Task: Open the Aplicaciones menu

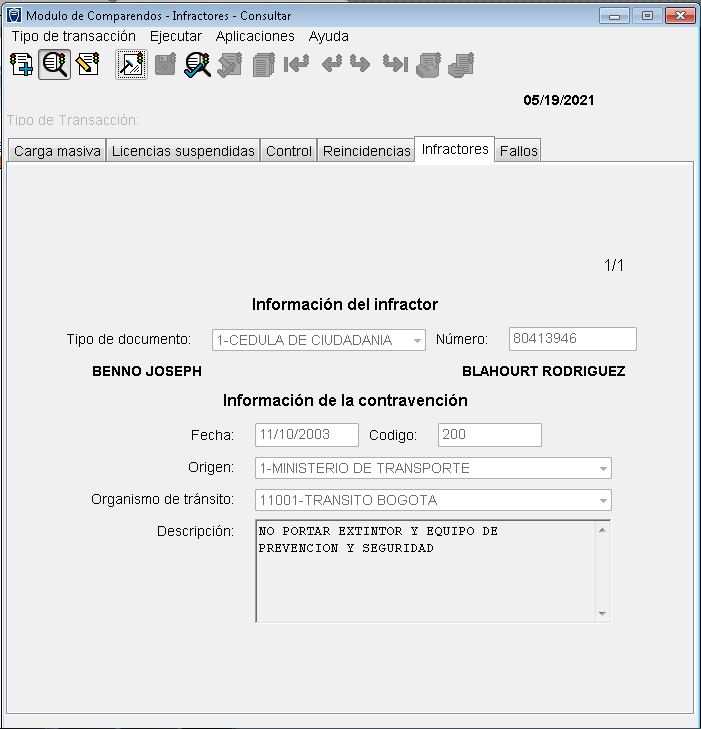Action: click(x=255, y=36)
